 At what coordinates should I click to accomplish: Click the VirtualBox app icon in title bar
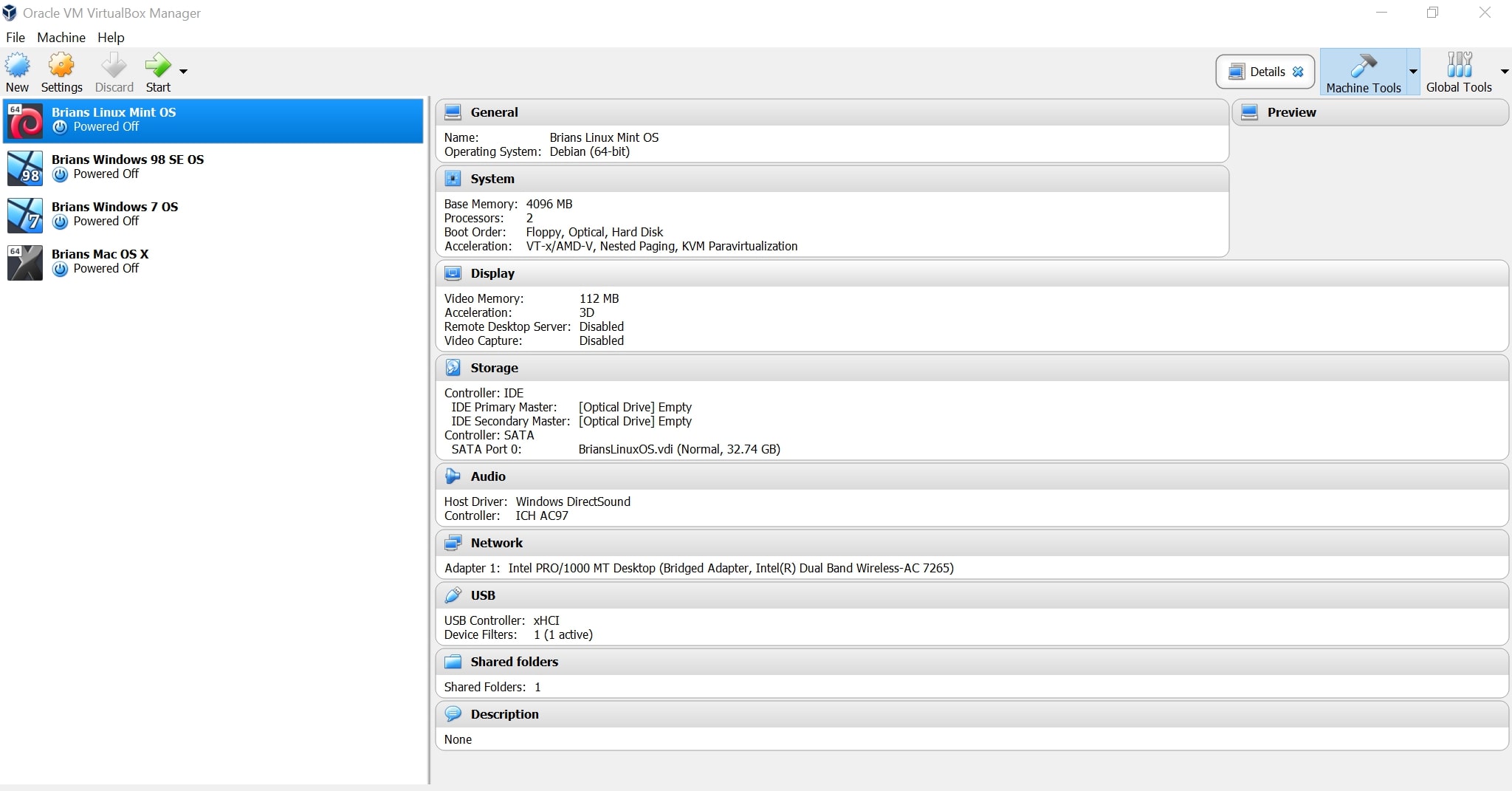[10, 13]
